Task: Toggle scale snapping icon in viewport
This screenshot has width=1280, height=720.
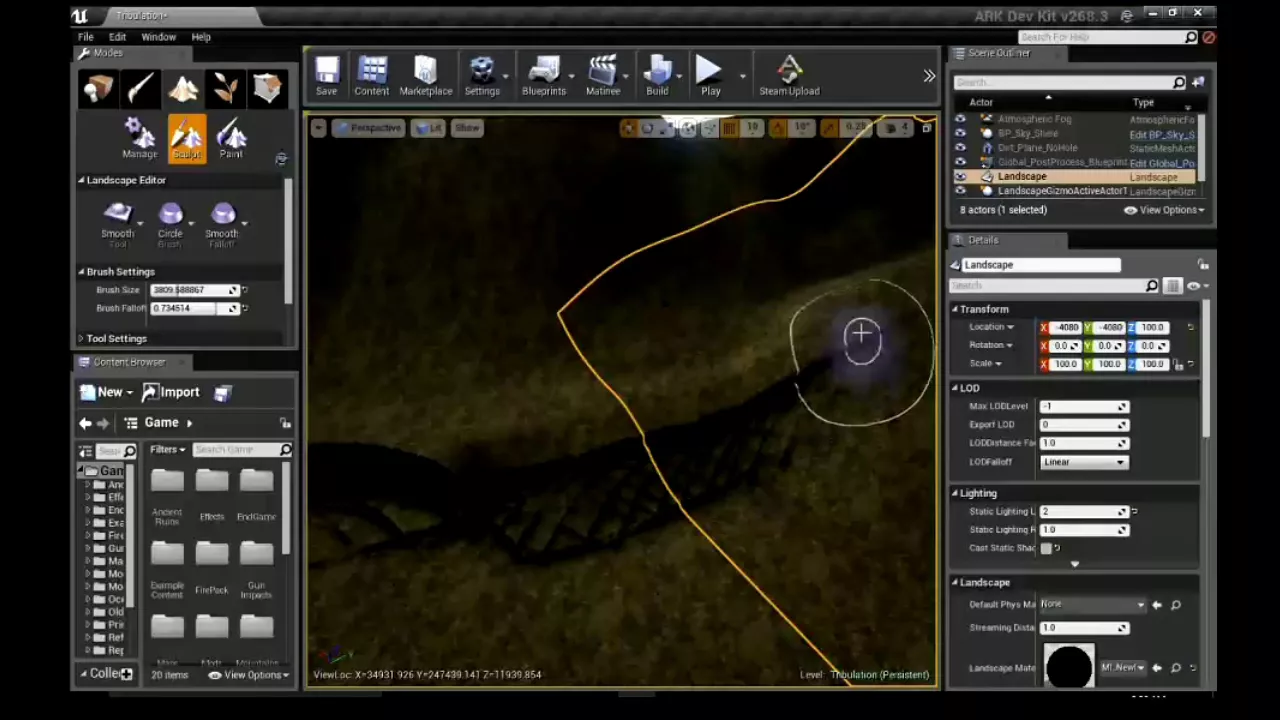Action: 830,128
